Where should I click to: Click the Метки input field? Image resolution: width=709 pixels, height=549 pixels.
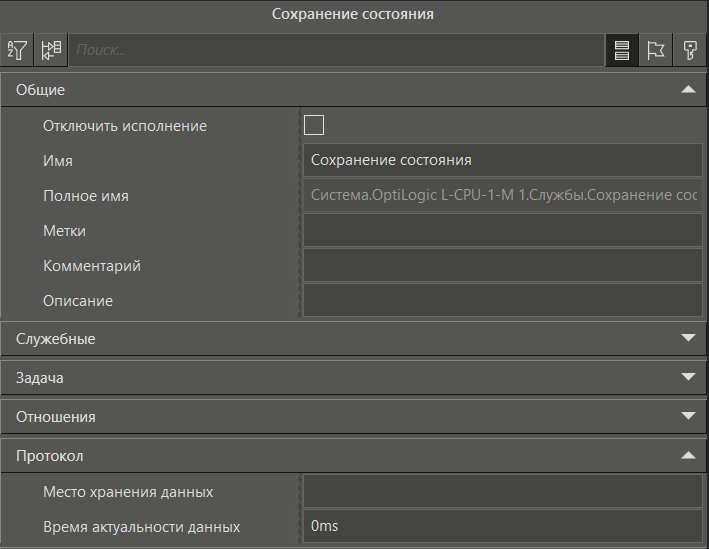coord(502,230)
